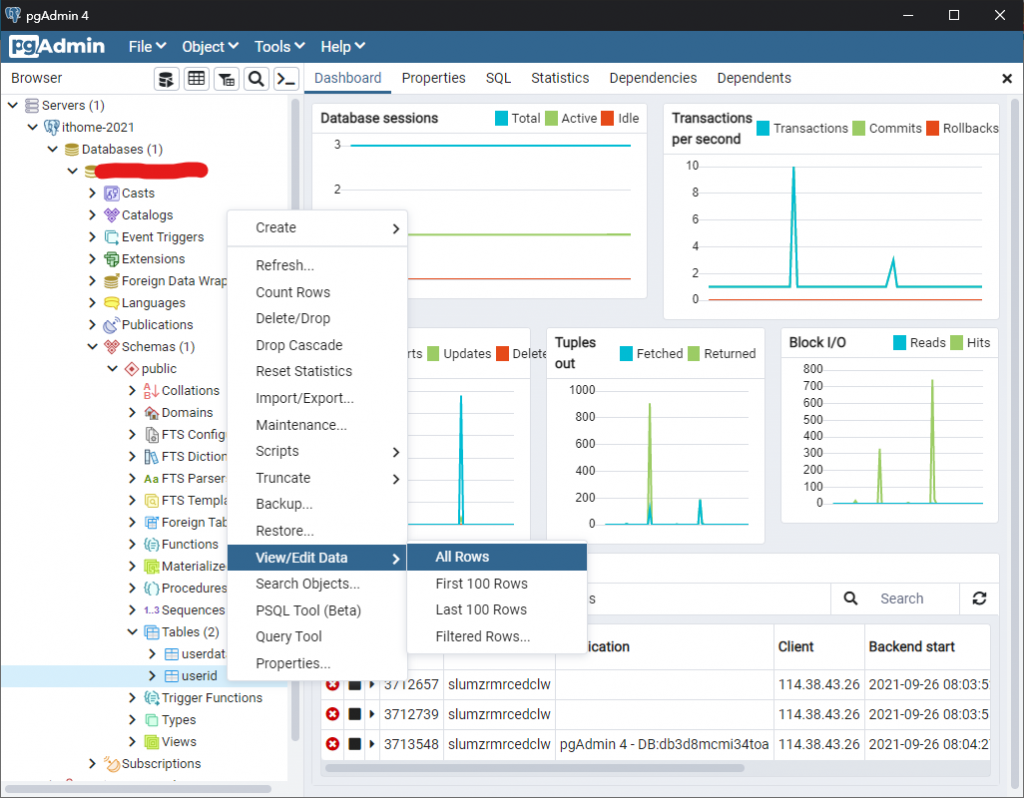The height and width of the screenshot is (798, 1024).
Task: Collapse the public schema node
Action: [112, 369]
